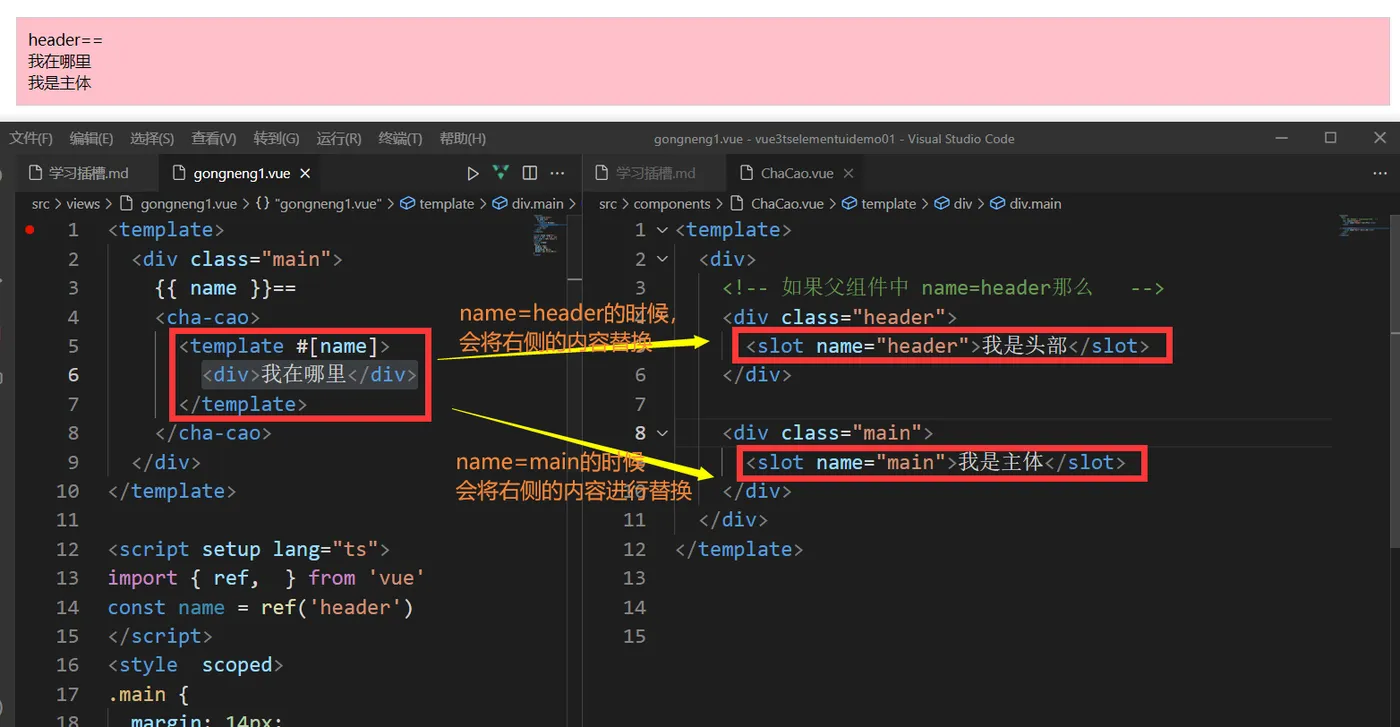This screenshot has height=727, width=1400.
Task: Click the slot name="main" code line
Action: click(936, 462)
